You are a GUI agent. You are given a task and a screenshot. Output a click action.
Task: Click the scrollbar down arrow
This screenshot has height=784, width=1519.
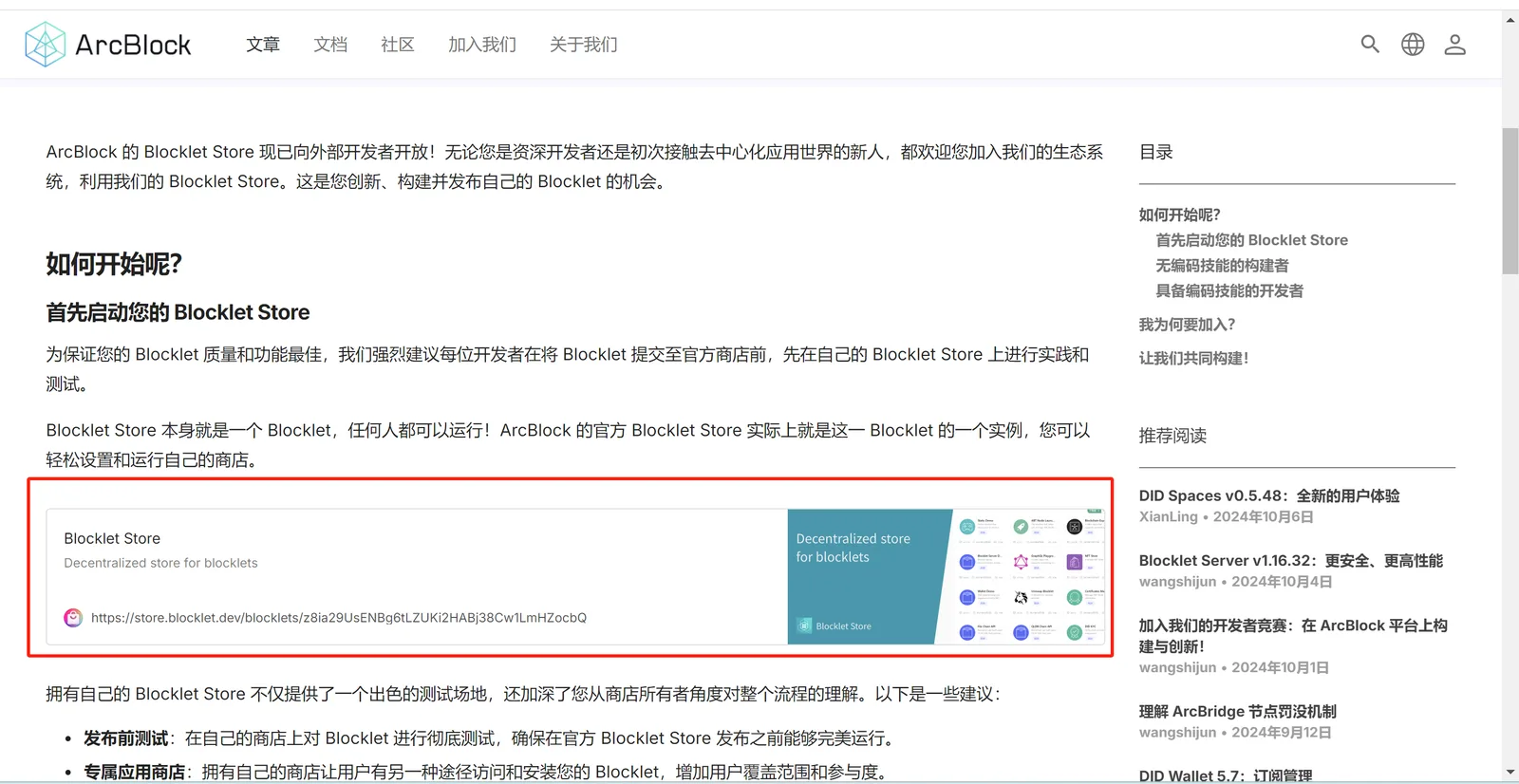[1510, 773]
